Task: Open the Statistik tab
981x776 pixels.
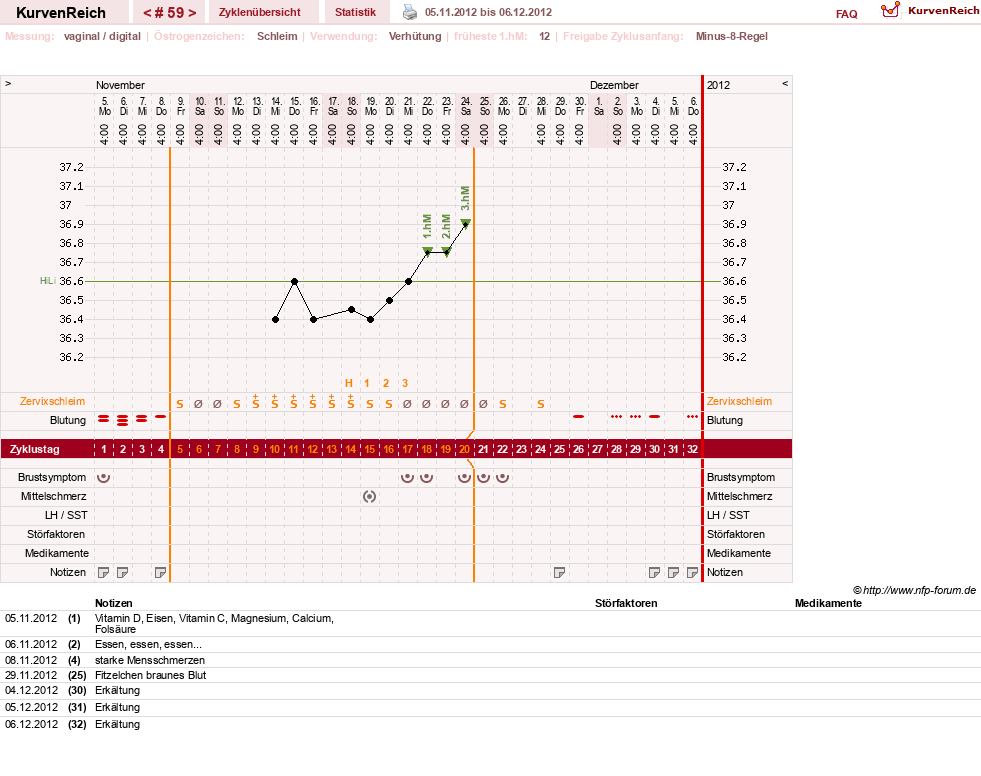Action: [355, 12]
